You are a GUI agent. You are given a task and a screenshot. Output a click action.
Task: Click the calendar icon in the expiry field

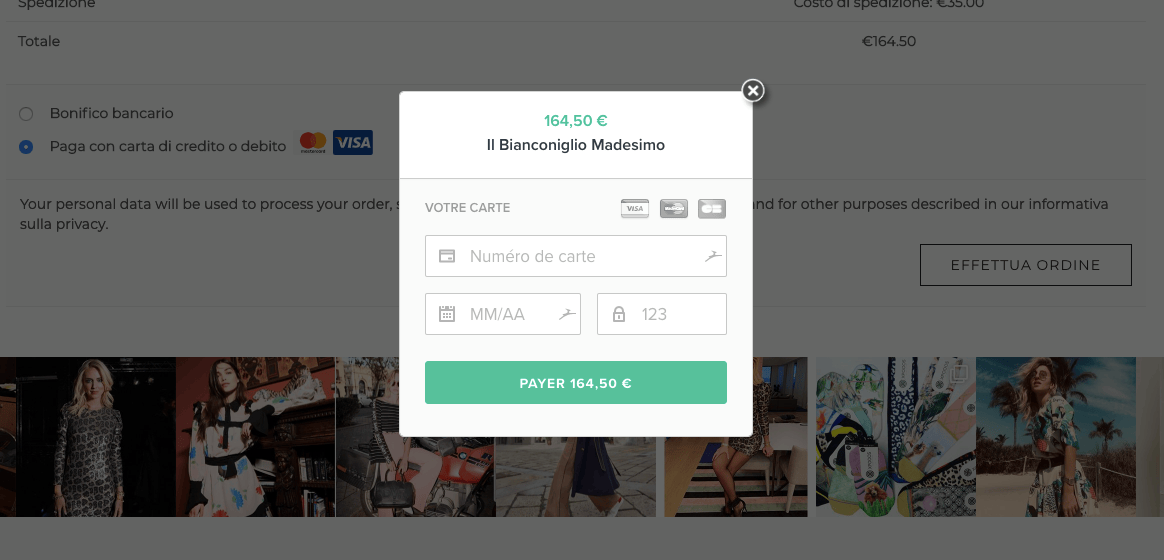447,314
